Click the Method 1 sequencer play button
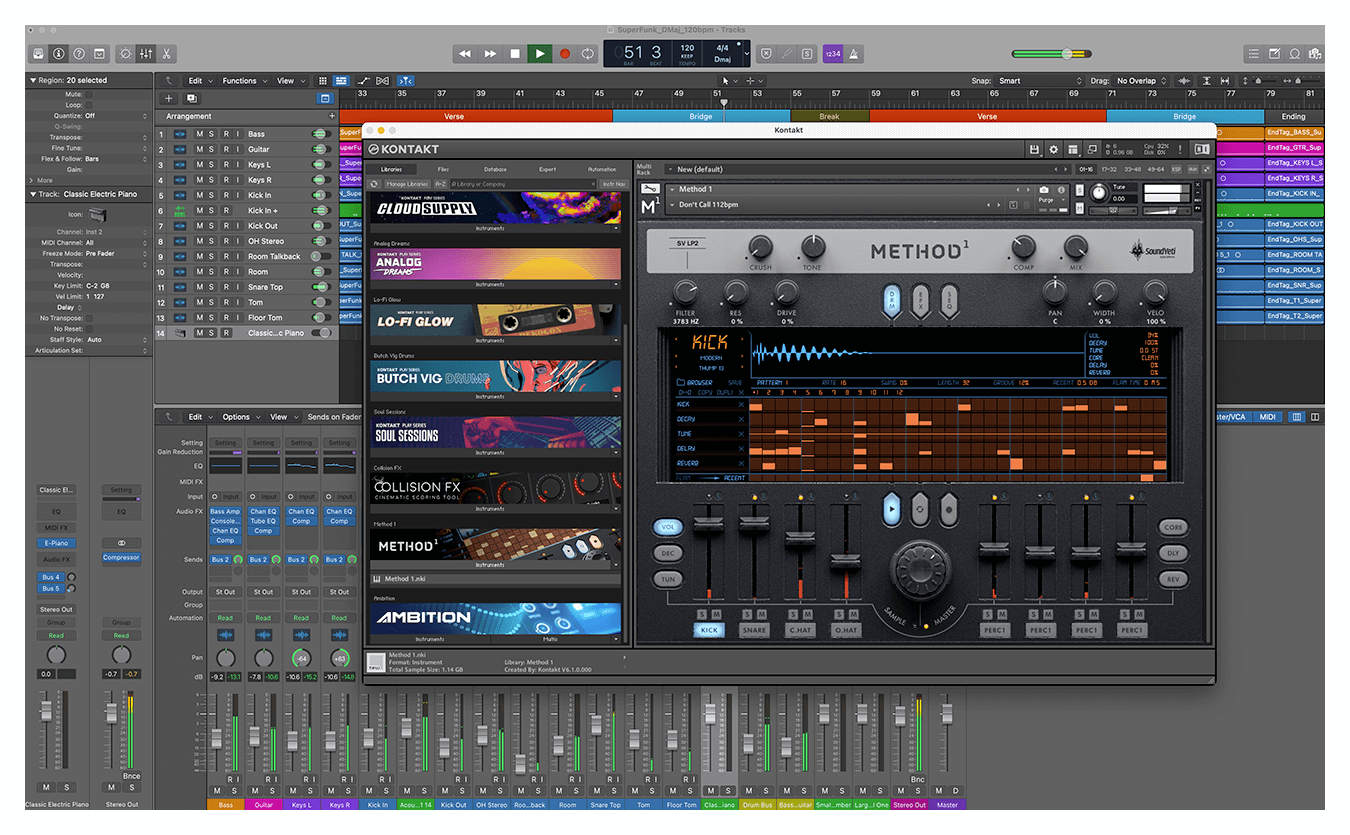The width and height of the screenshot is (1350, 835). (892, 510)
